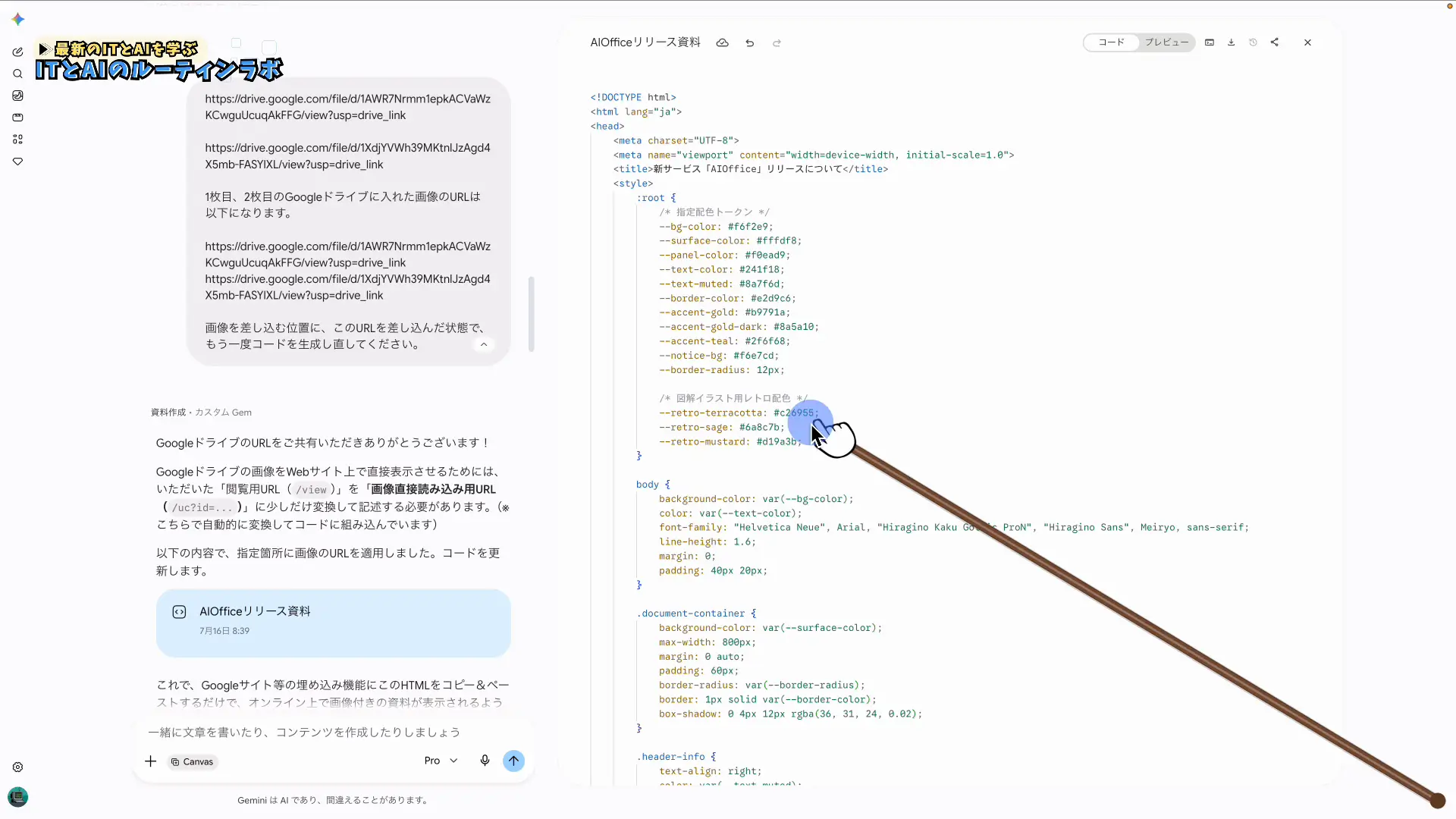Open the Gems grid sidebar icon
This screenshot has height=819, width=1456.
pos(18,140)
